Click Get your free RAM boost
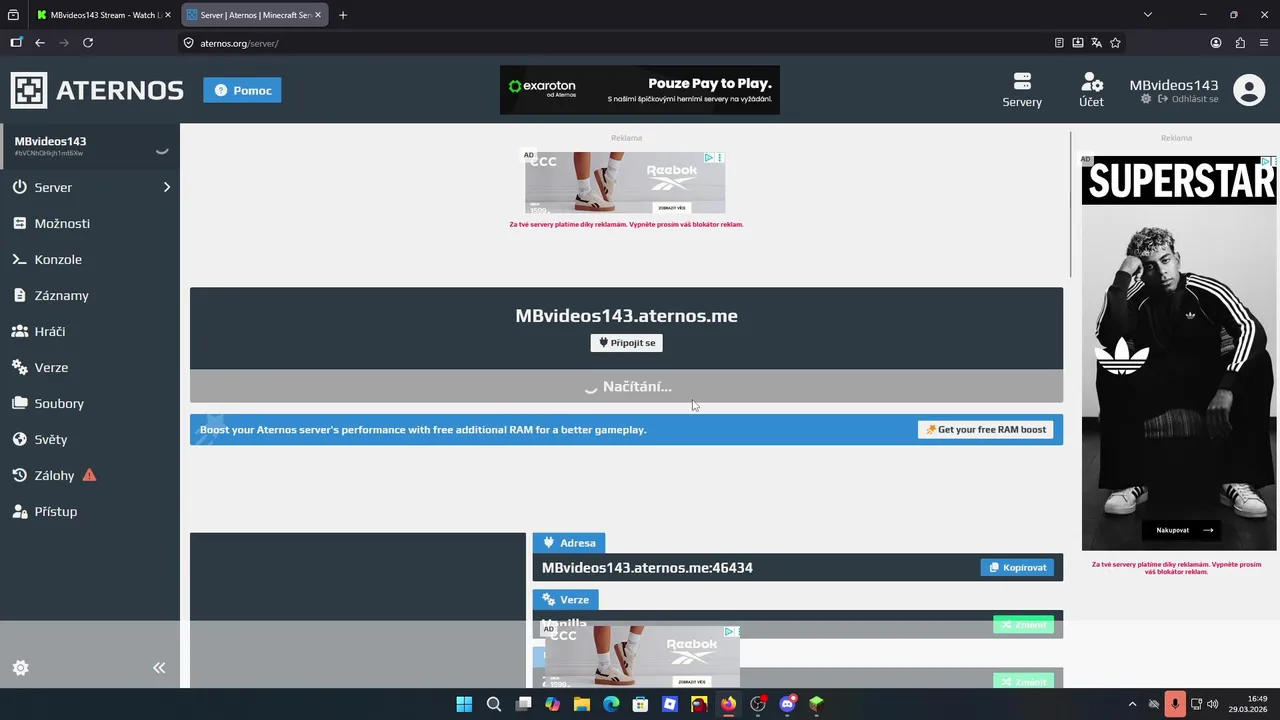 985,430
